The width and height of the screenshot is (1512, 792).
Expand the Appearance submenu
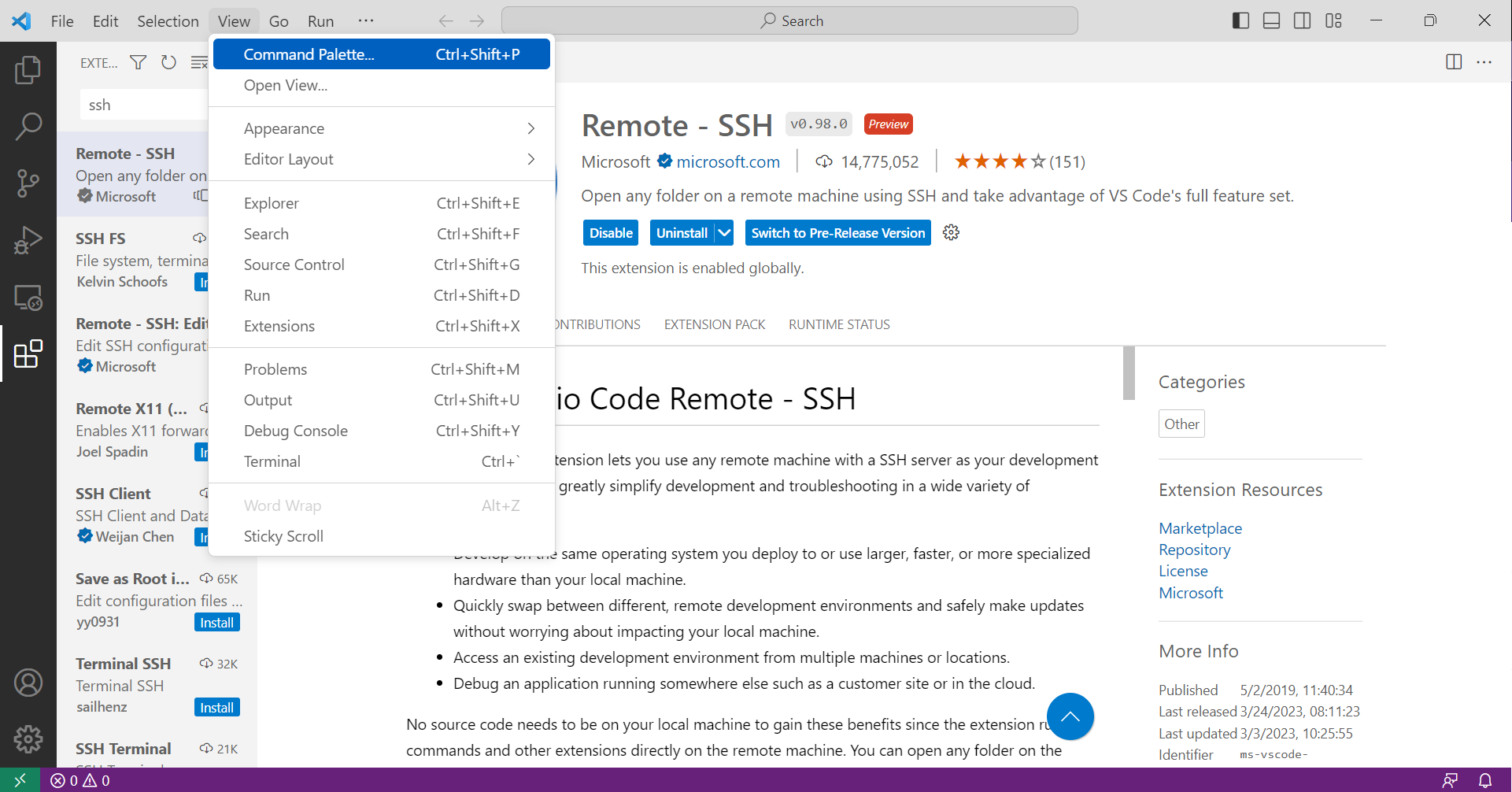click(382, 128)
